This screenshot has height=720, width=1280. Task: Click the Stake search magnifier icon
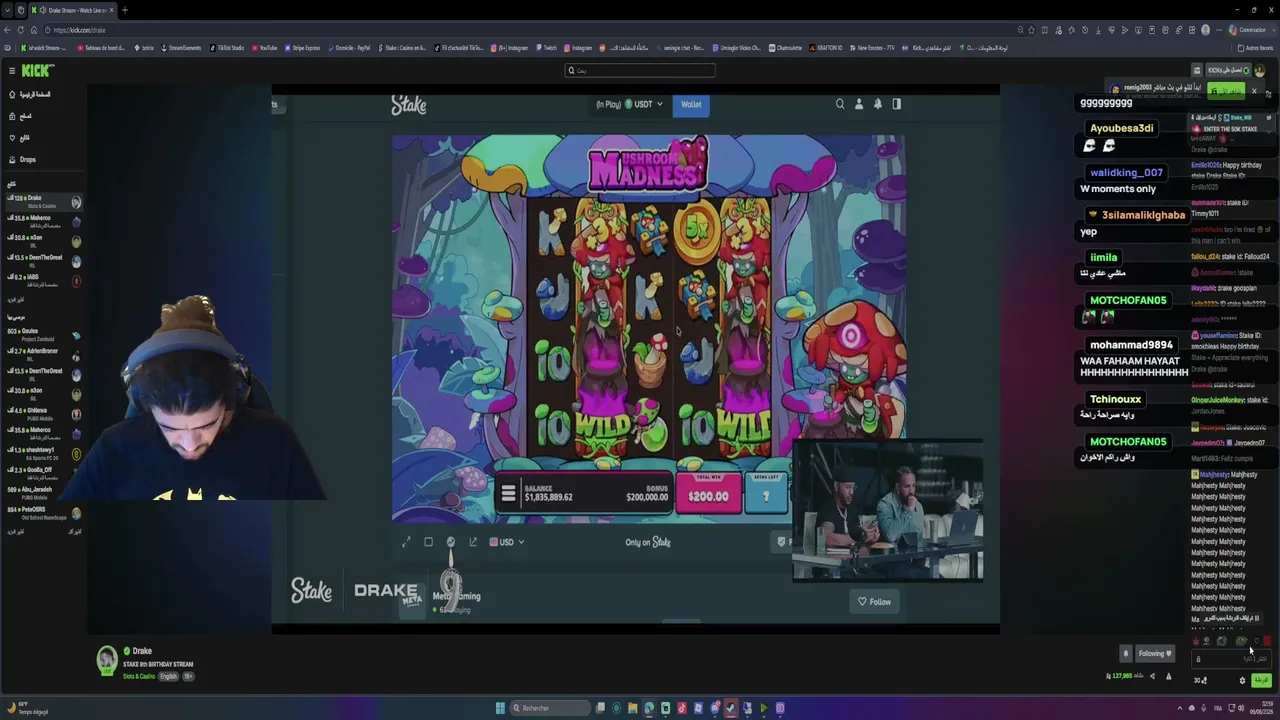coord(840,104)
